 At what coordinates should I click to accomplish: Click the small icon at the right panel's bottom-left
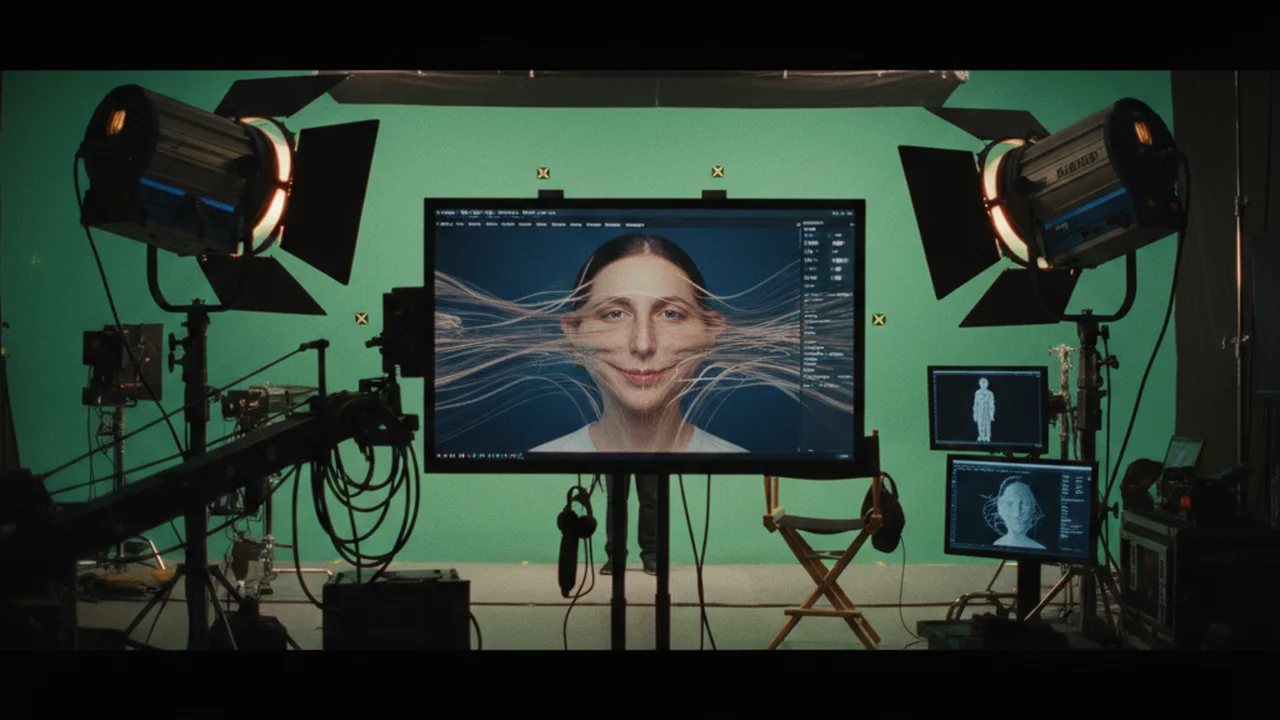pos(799,447)
